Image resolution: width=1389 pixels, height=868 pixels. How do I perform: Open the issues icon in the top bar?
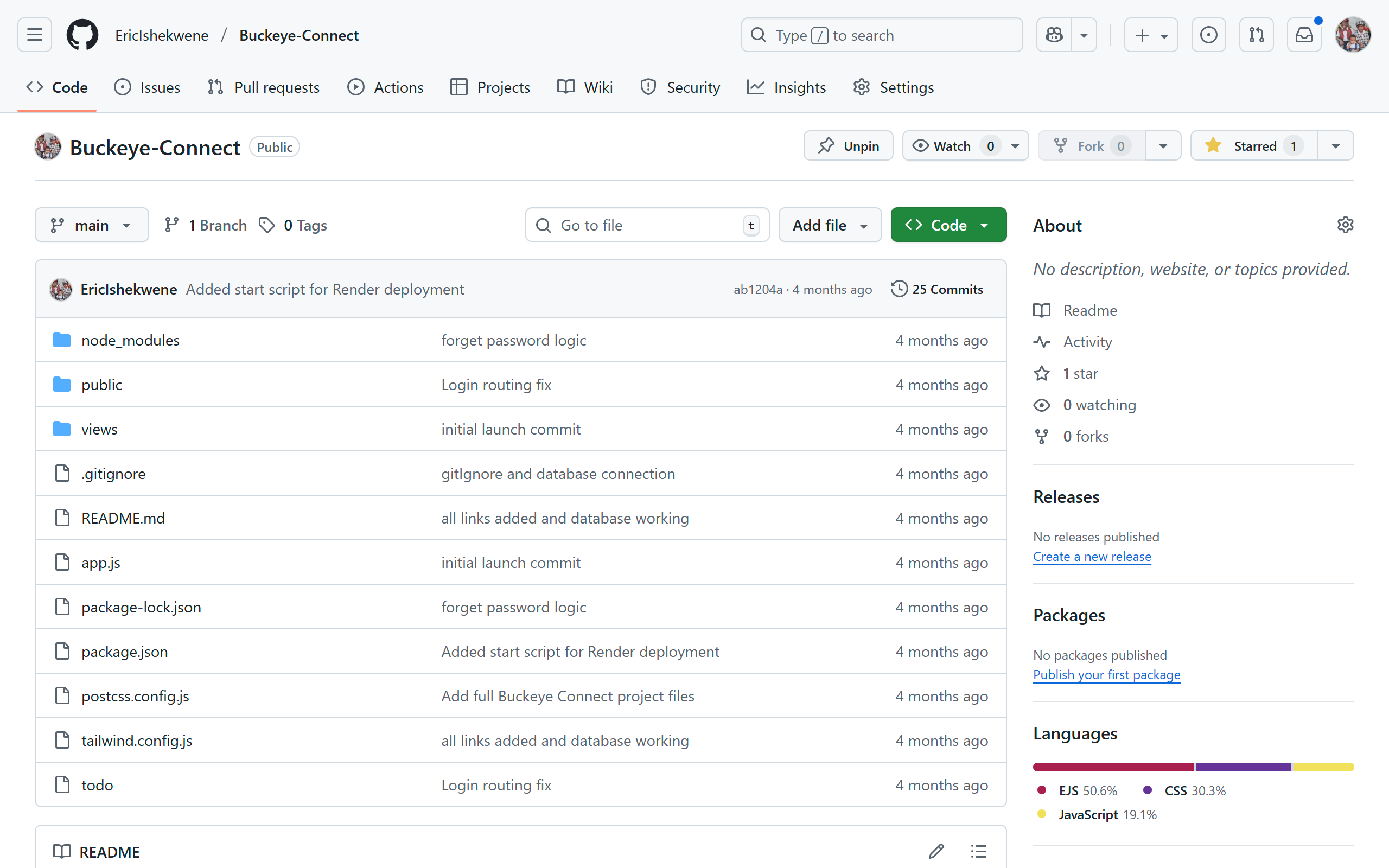[x=1208, y=35]
